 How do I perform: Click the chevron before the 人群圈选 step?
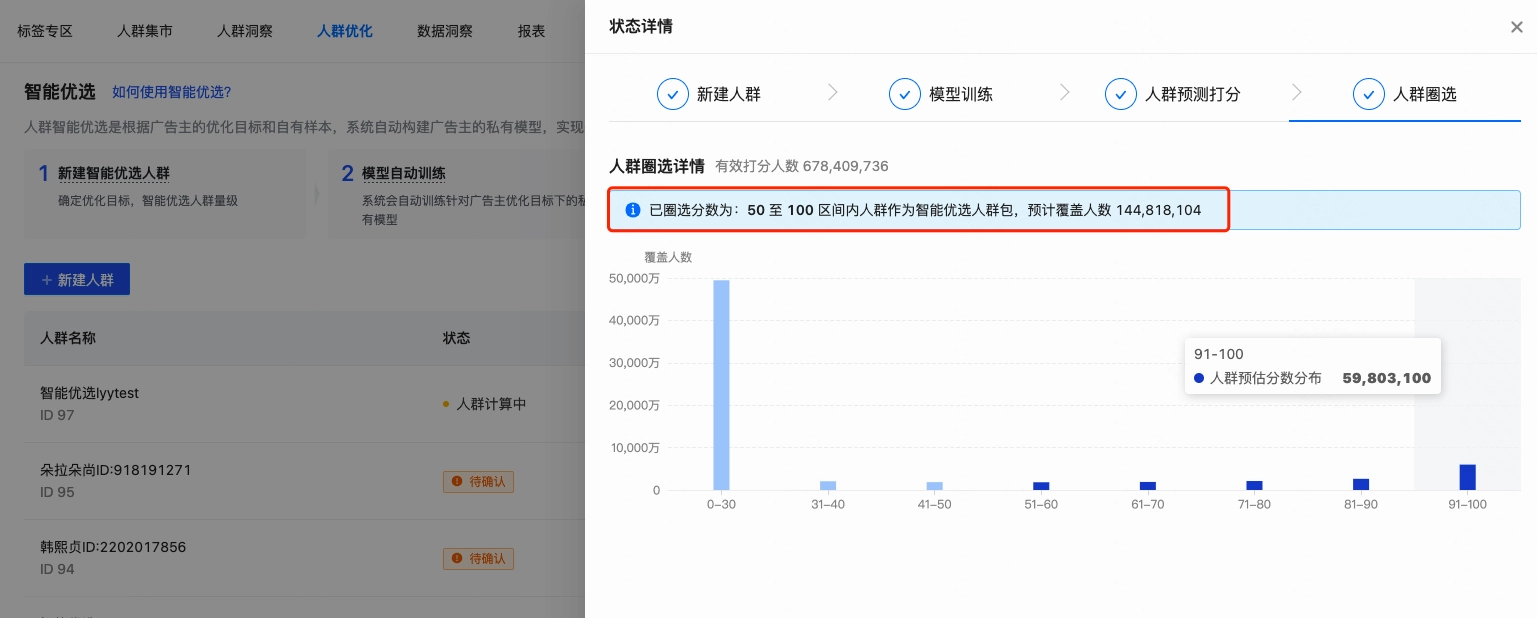click(1297, 91)
